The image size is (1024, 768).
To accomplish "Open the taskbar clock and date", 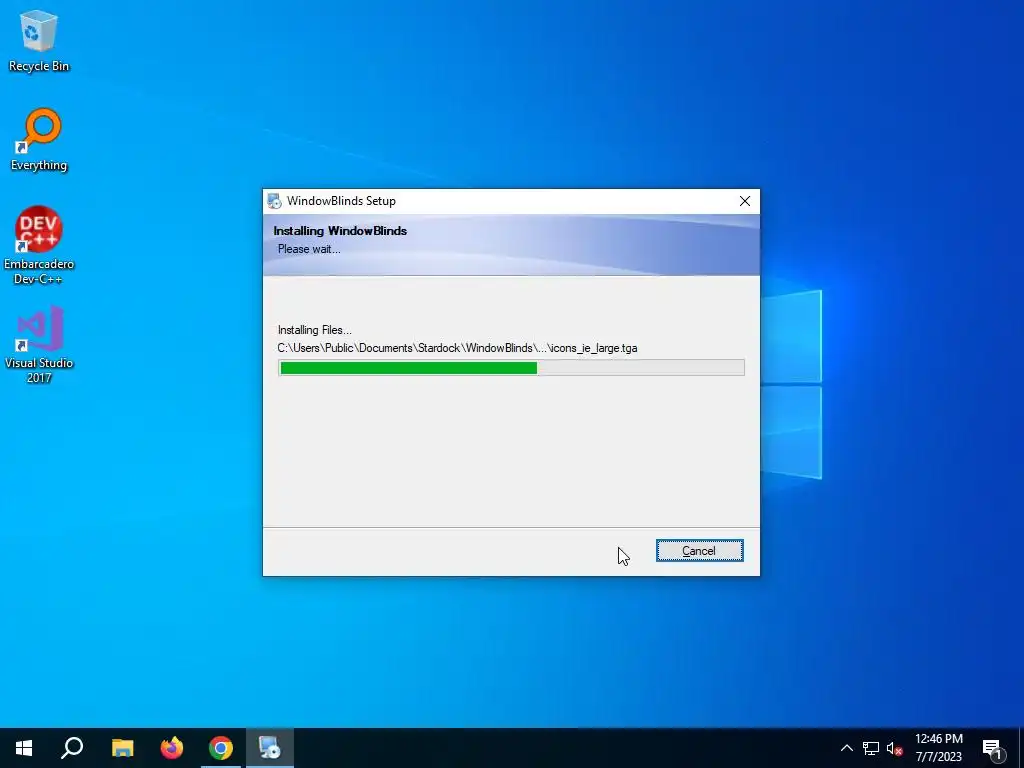I will (938, 748).
